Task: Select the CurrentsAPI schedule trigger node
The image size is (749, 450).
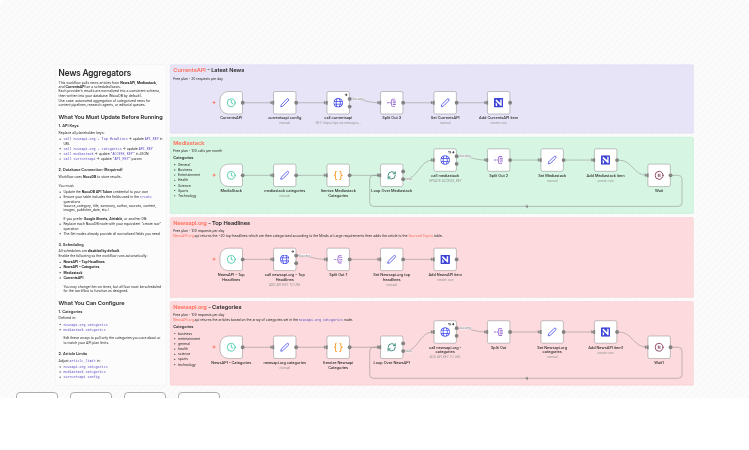Action: pyautogui.click(x=231, y=102)
